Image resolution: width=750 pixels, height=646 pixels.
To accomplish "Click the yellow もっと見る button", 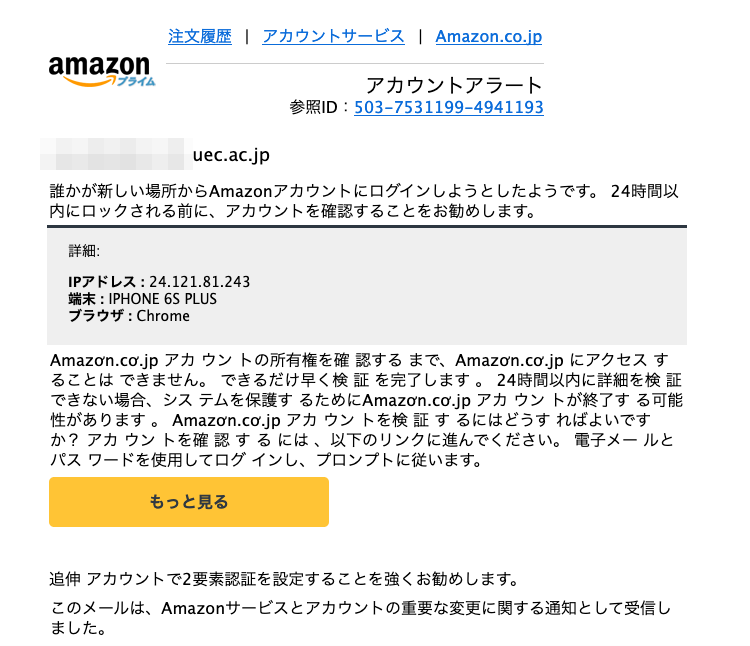I will 189,502.
